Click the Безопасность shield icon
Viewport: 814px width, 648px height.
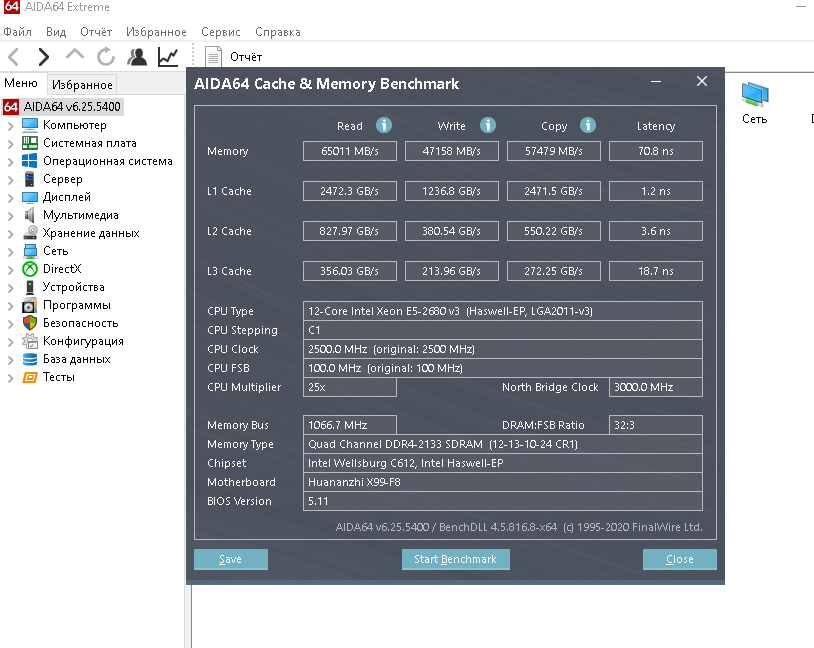coord(30,323)
